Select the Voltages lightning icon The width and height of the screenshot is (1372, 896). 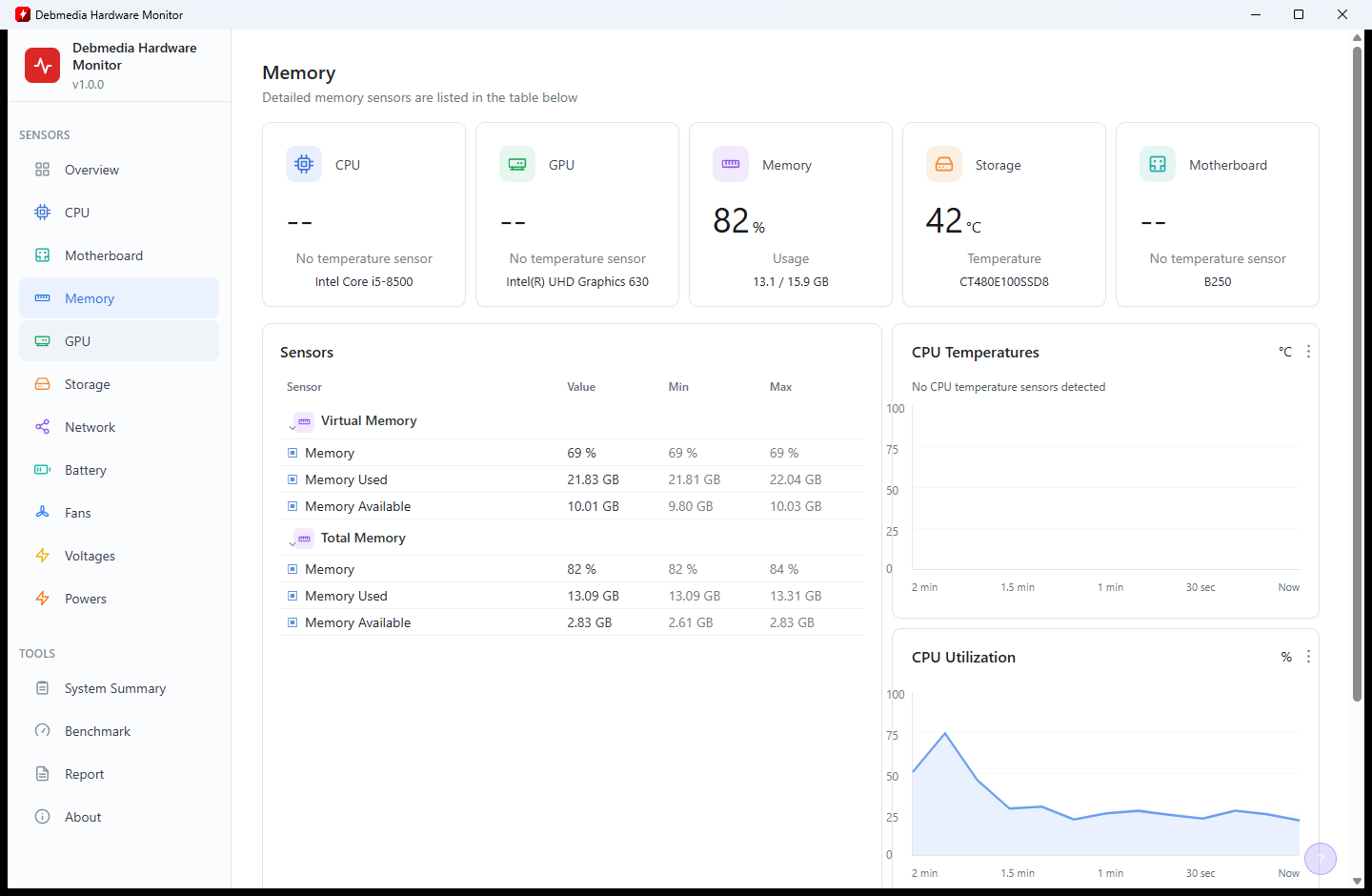pyautogui.click(x=42, y=556)
